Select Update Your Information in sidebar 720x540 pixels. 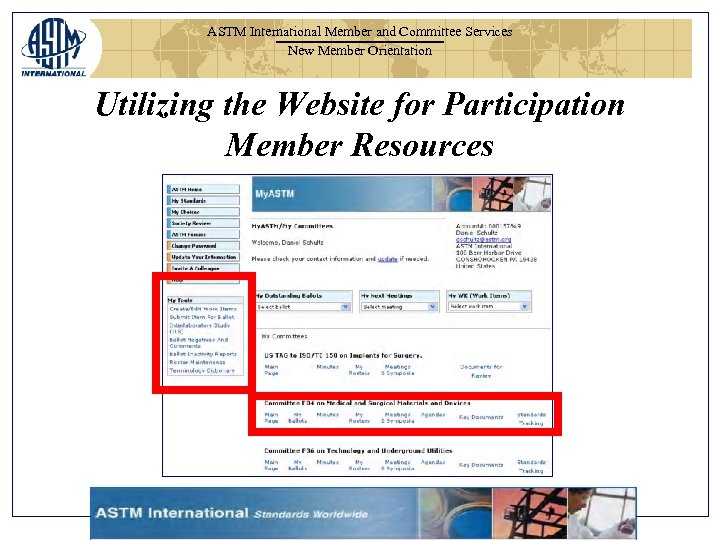[203, 257]
